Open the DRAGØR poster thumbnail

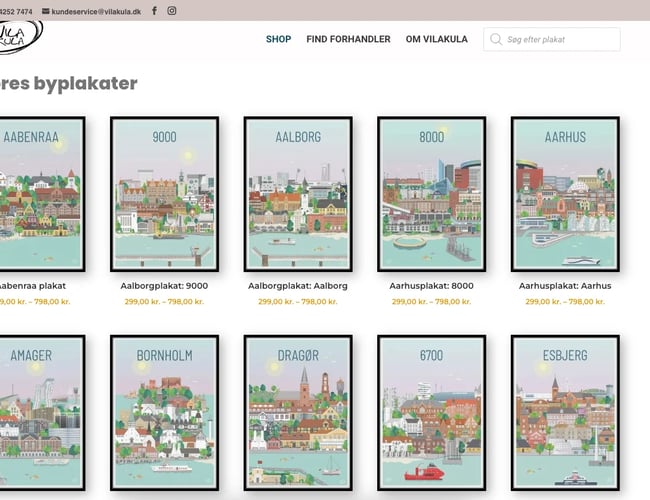point(298,413)
